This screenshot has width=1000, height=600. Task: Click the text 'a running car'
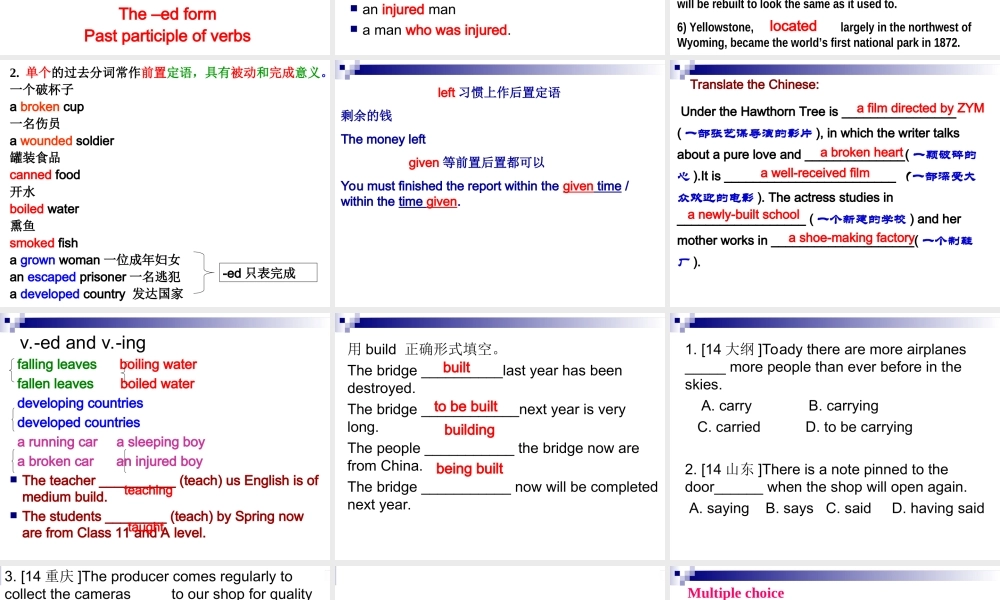coord(57,443)
